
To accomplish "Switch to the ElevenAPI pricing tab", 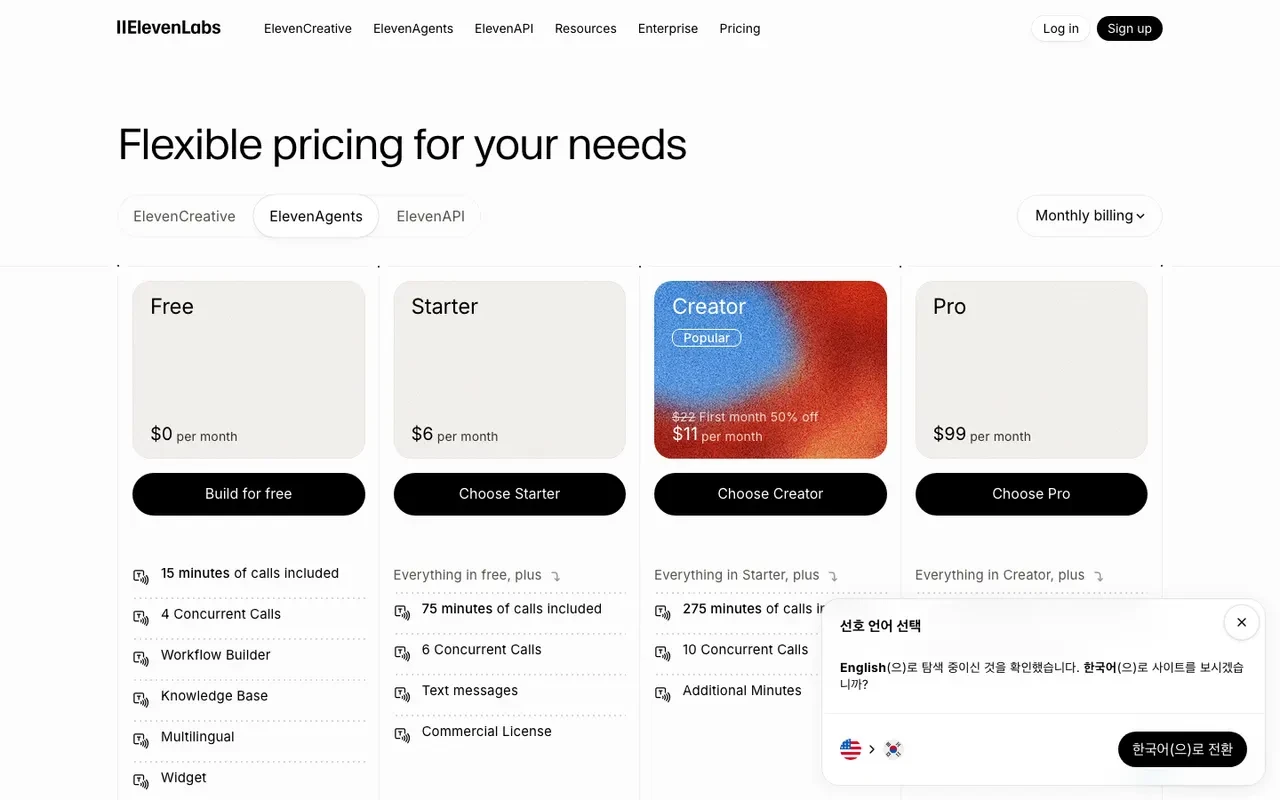I will pyautogui.click(x=430, y=216).
